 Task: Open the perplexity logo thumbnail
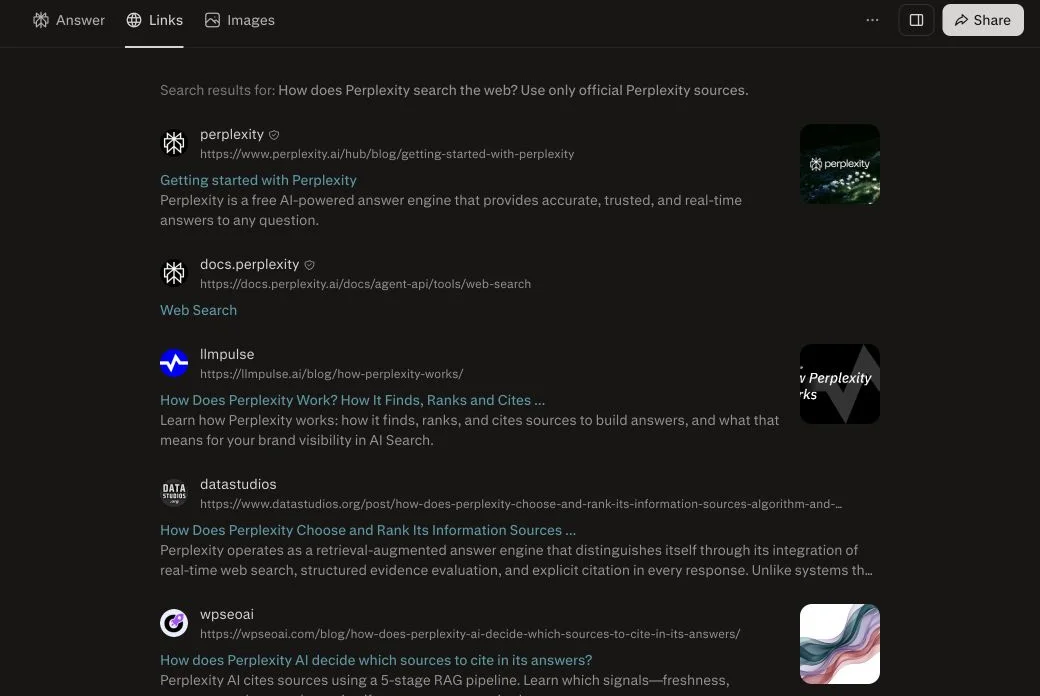pyautogui.click(x=840, y=164)
